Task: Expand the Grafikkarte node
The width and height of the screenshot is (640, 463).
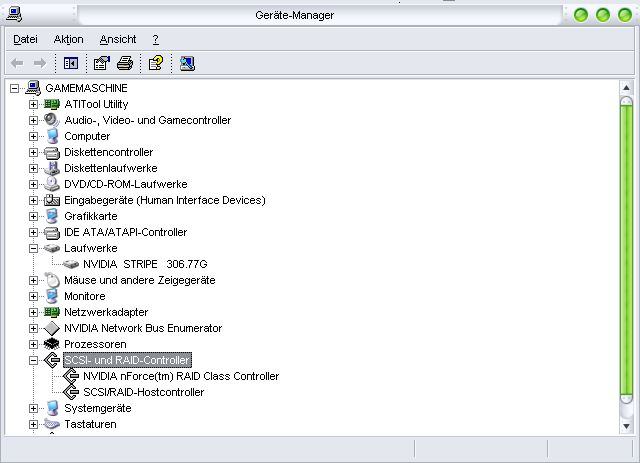Action: 33,216
